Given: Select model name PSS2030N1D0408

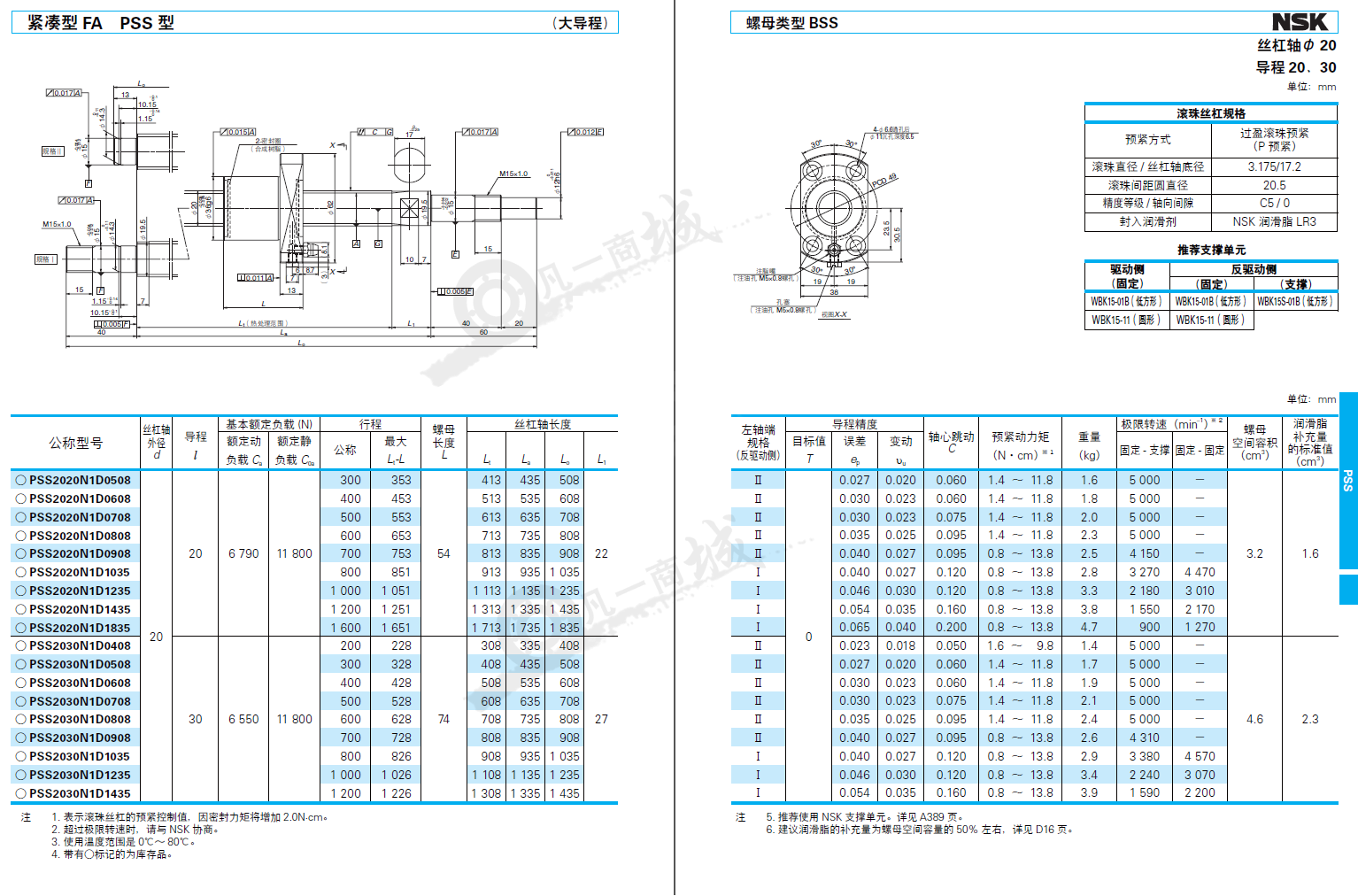Looking at the screenshot, I should pyautogui.click(x=80, y=645).
